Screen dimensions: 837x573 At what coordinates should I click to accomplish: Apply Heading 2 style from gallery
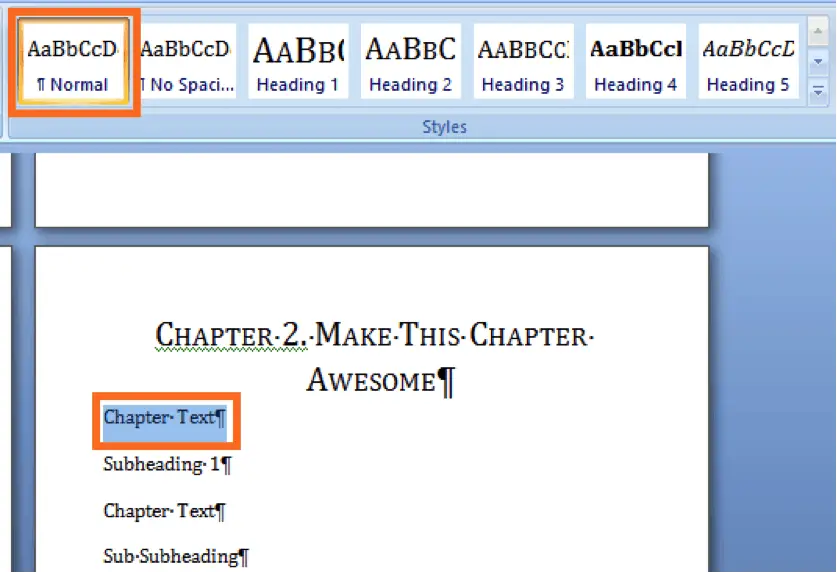[x=411, y=62]
